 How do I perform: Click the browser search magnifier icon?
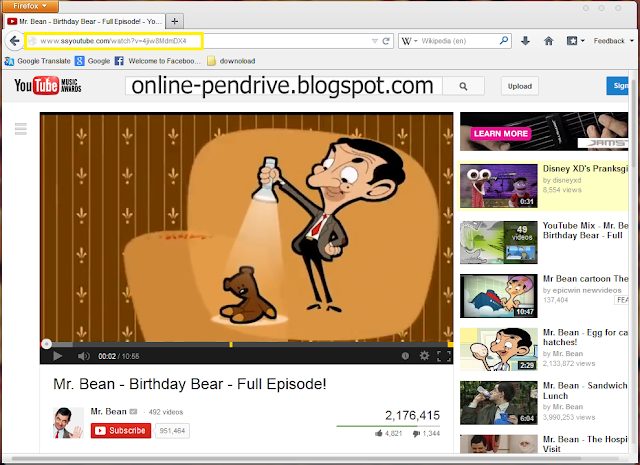click(x=504, y=41)
